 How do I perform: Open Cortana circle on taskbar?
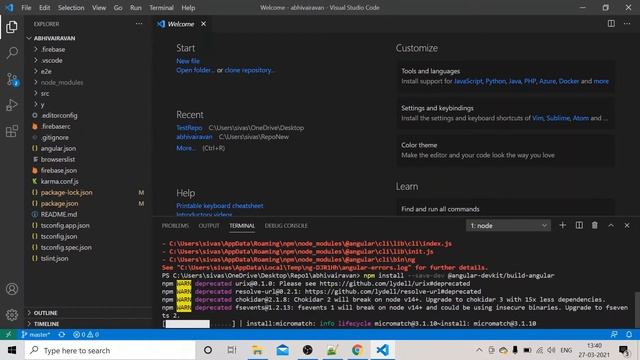pyautogui.click(x=208, y=350)
